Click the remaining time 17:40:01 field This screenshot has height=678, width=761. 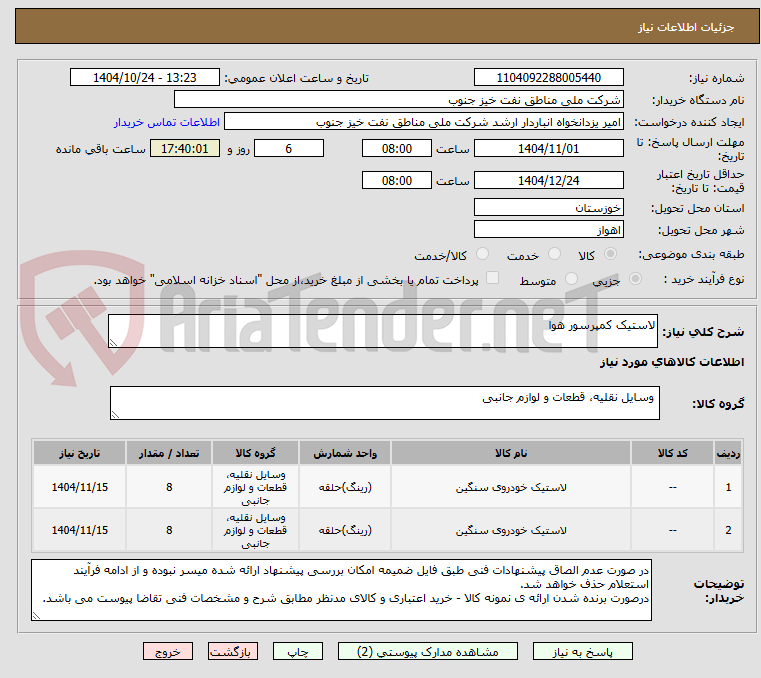184,148
